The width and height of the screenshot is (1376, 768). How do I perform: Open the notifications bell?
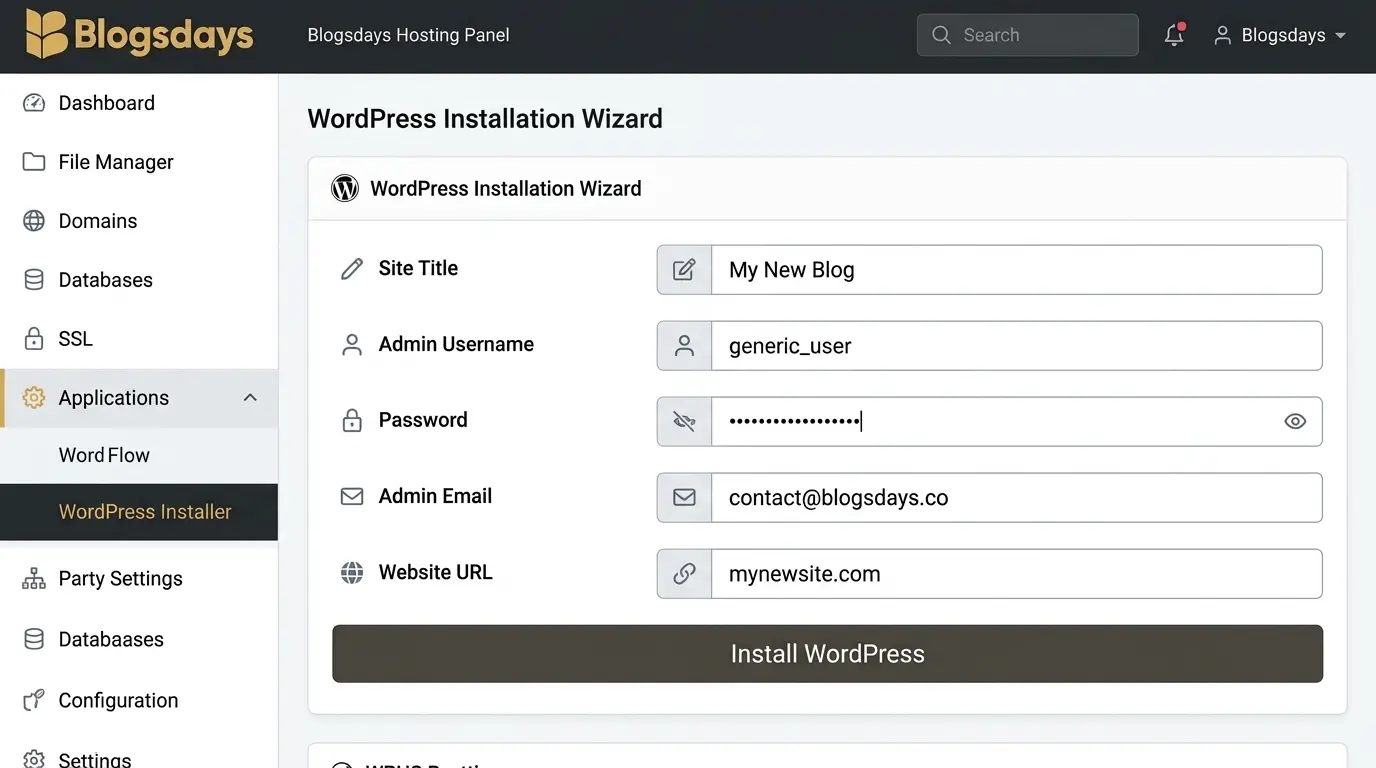coord(1174,35)
